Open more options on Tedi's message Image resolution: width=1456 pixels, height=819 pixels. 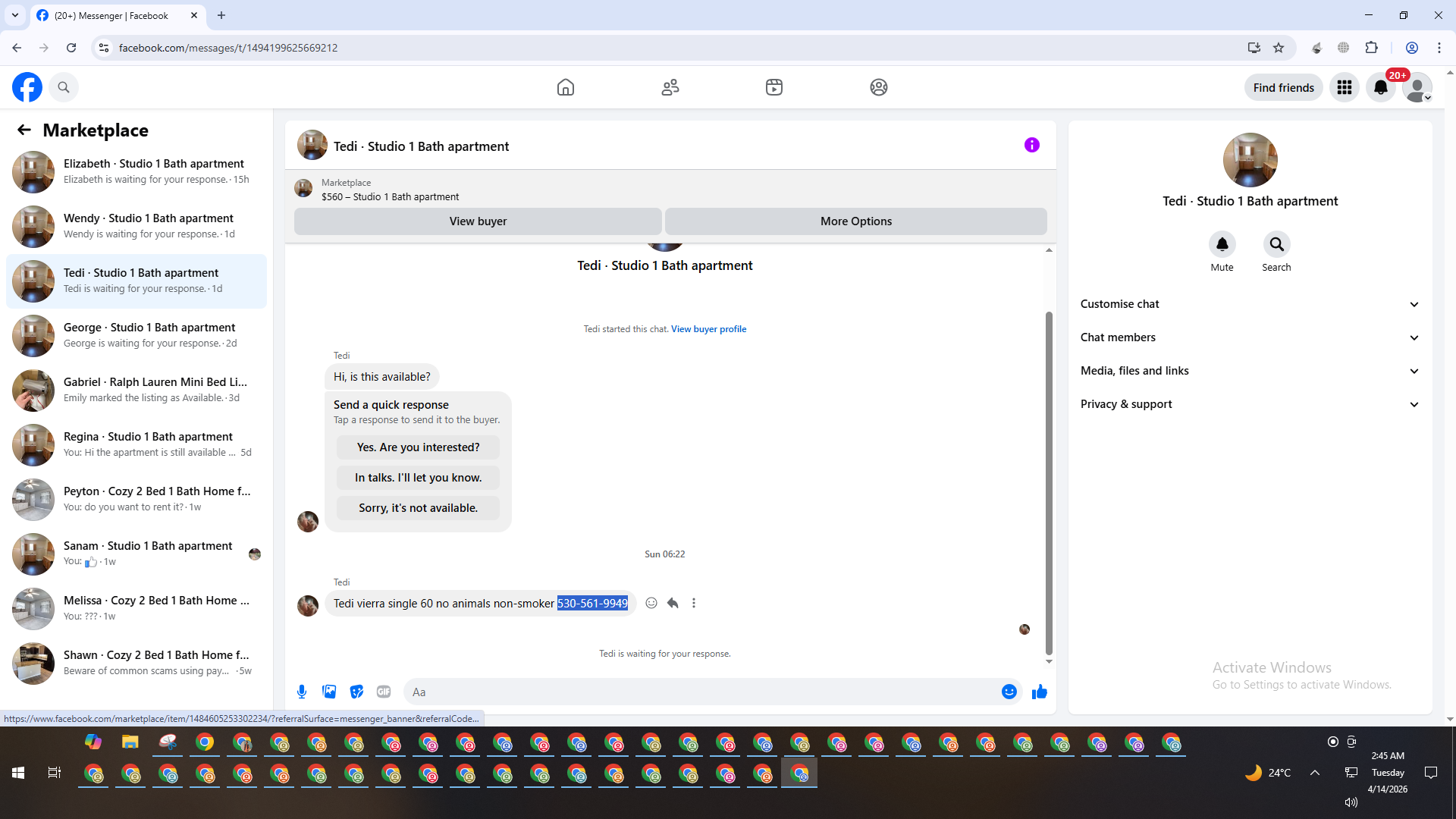694,603
